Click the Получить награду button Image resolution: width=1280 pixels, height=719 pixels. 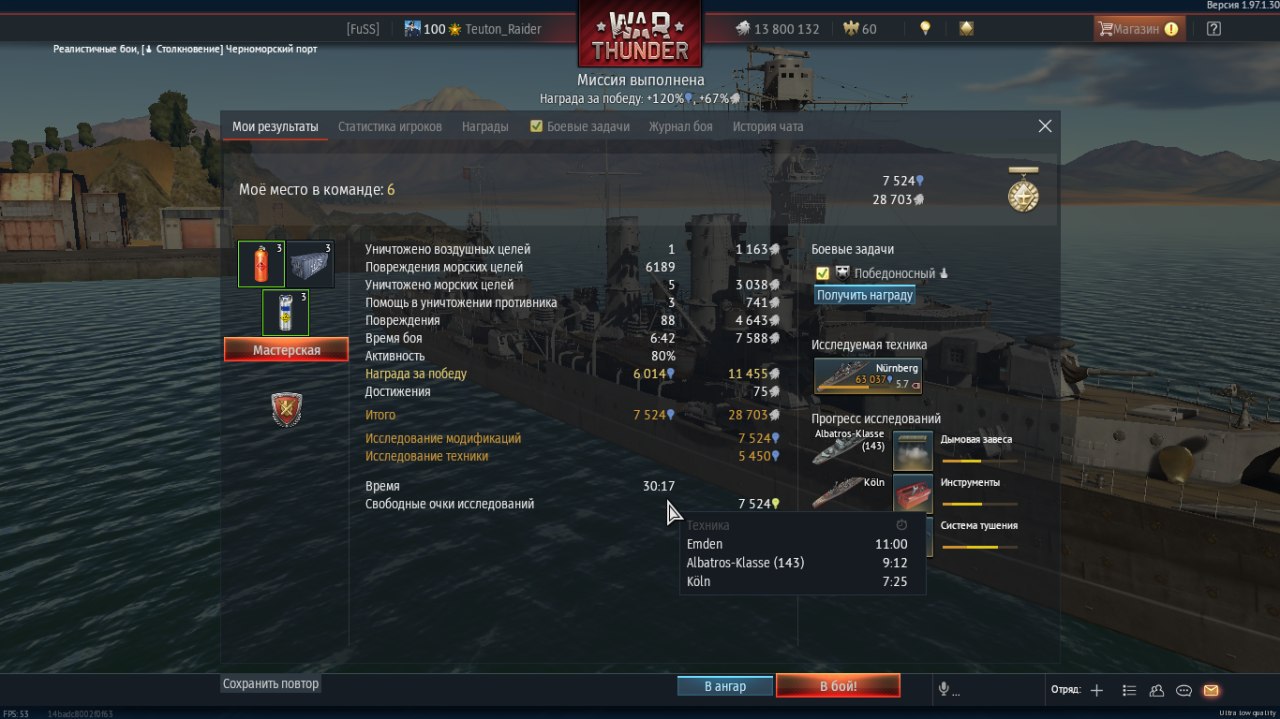tap(865, 295)
